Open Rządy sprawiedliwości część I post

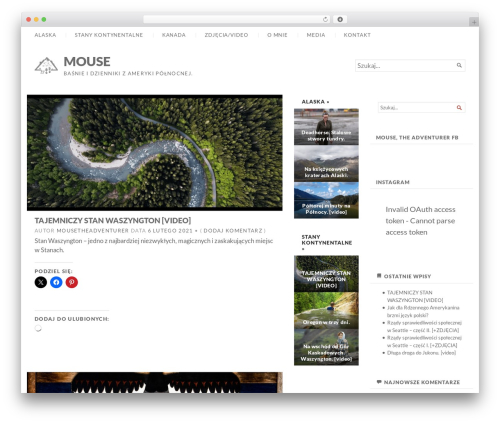tap(424, 341)
